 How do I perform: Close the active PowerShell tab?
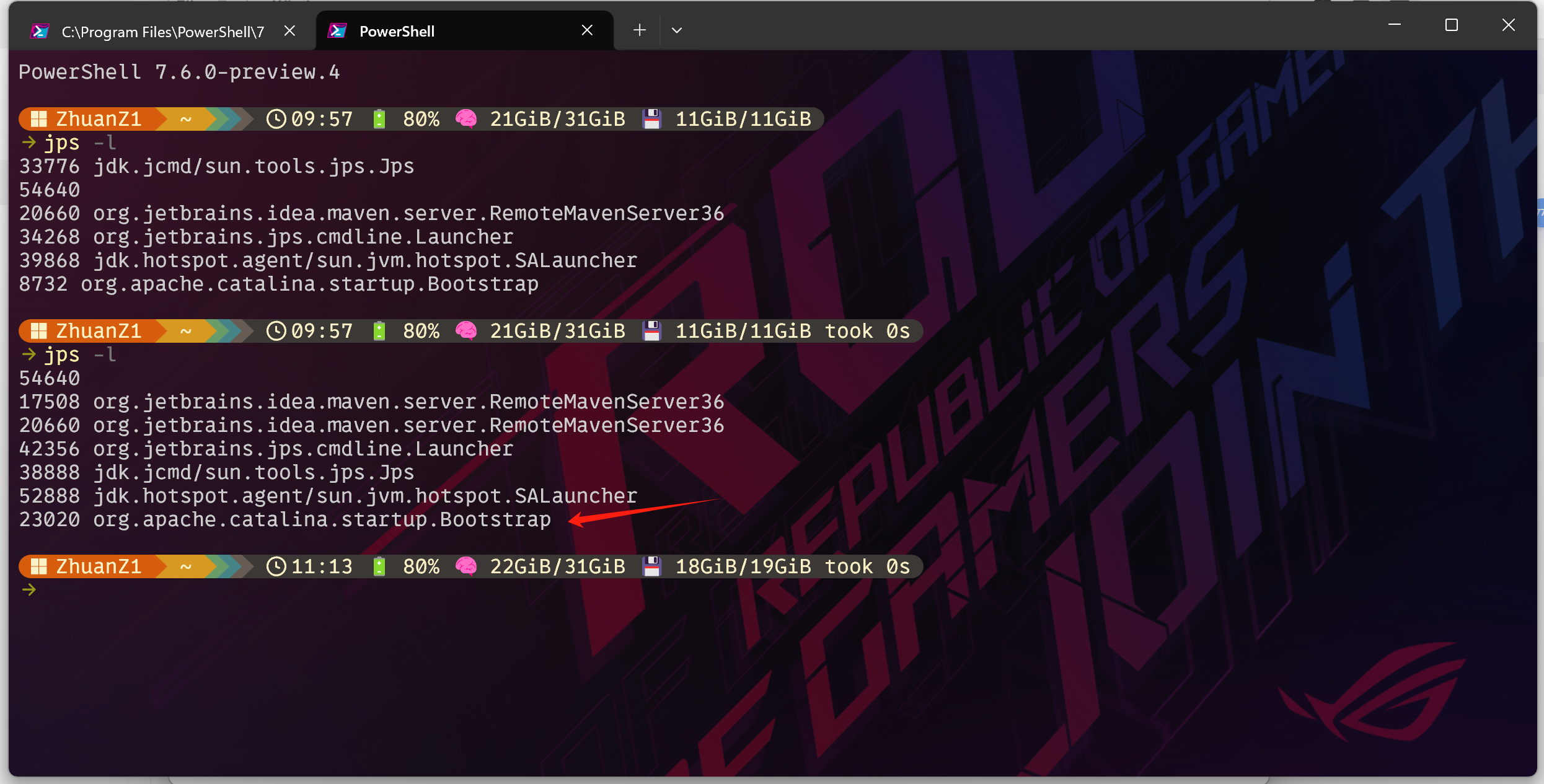click(587, 30)
